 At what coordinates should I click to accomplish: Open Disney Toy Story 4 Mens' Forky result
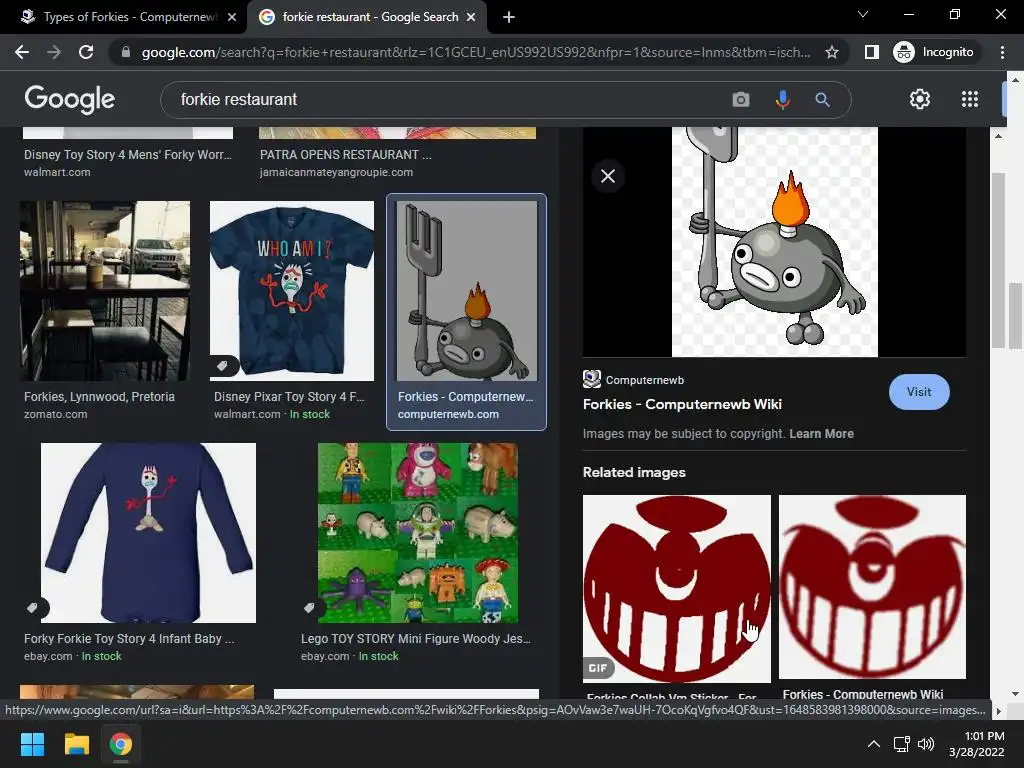point(128,155)
